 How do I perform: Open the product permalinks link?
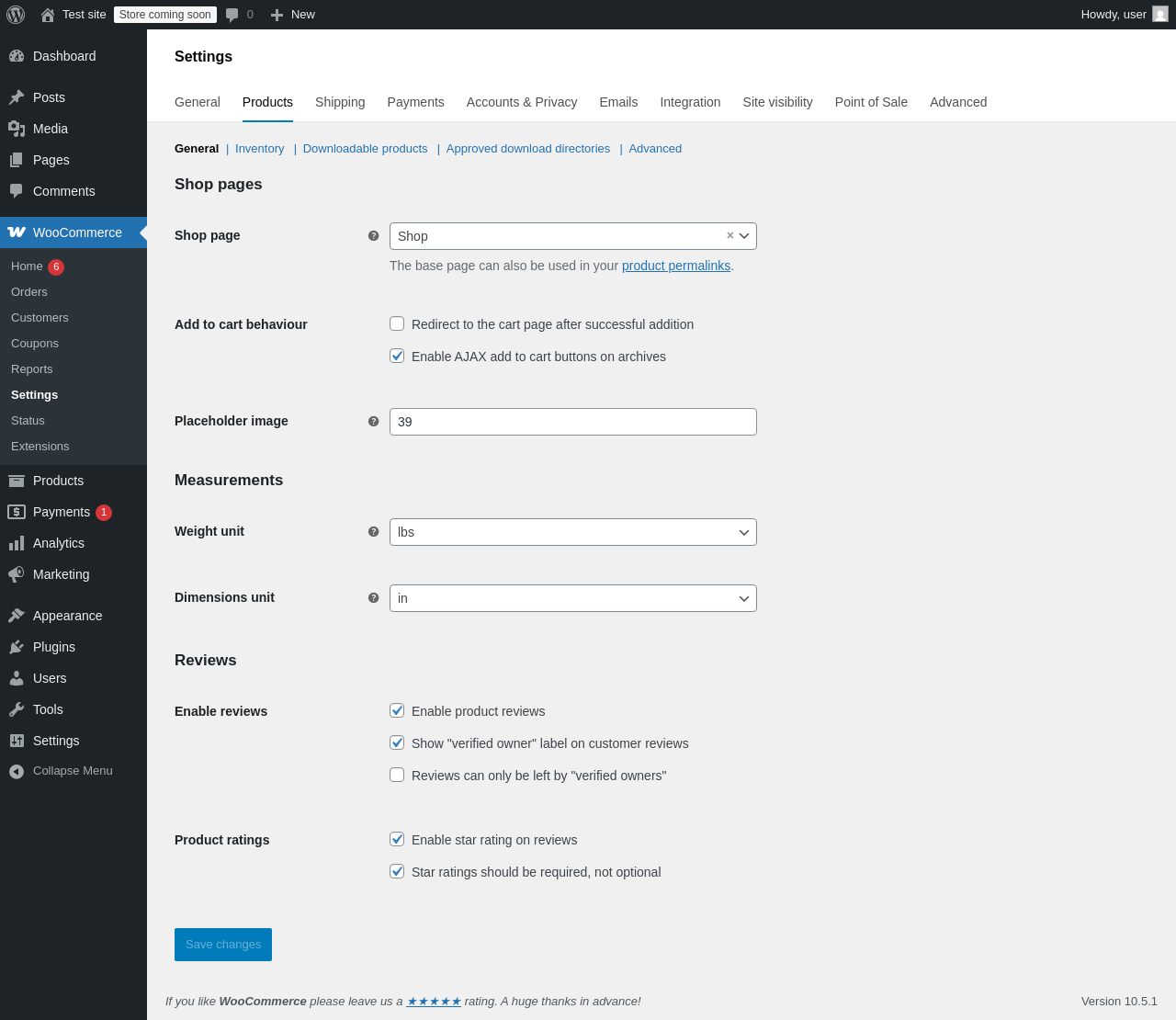point(676,266)
